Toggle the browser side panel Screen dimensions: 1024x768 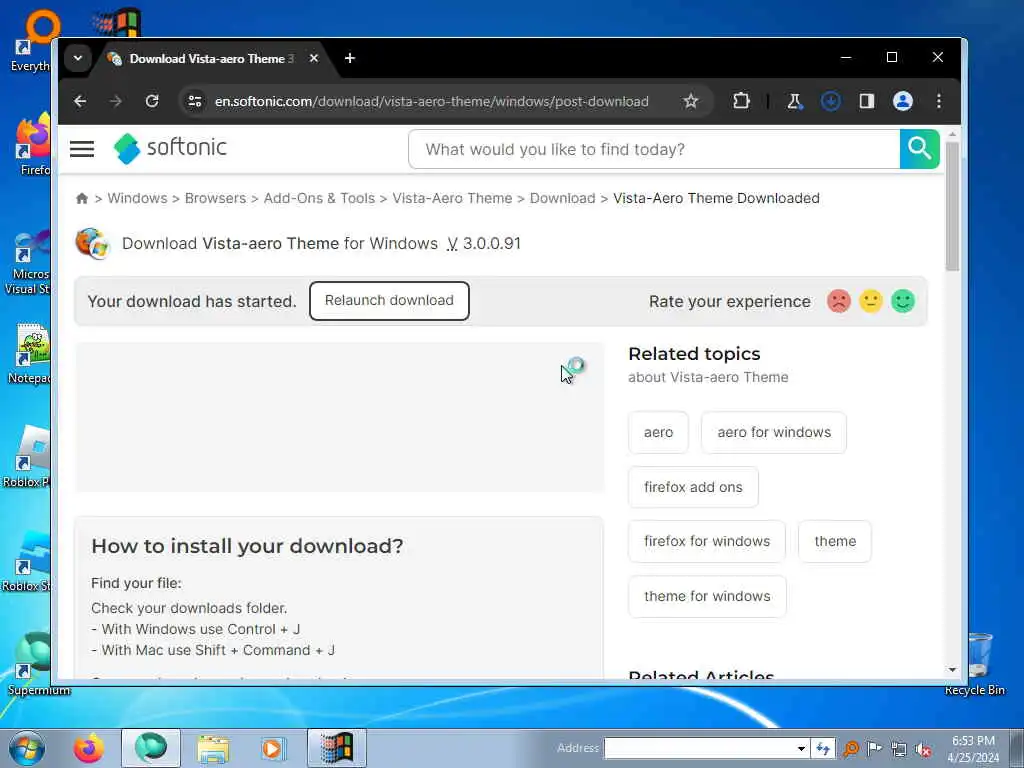867,101
